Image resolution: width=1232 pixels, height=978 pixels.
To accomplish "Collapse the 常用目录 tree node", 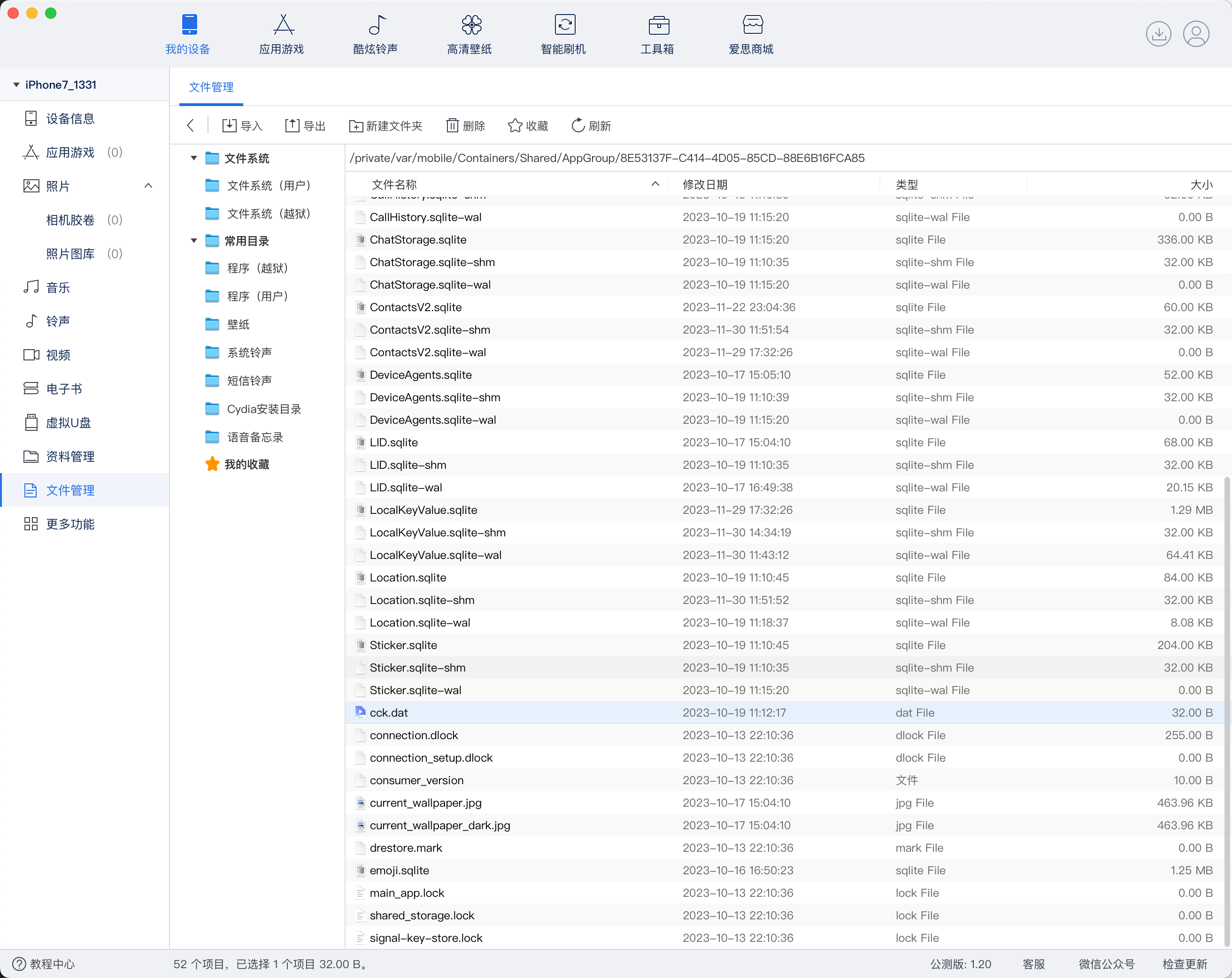I will pos(194,241).
